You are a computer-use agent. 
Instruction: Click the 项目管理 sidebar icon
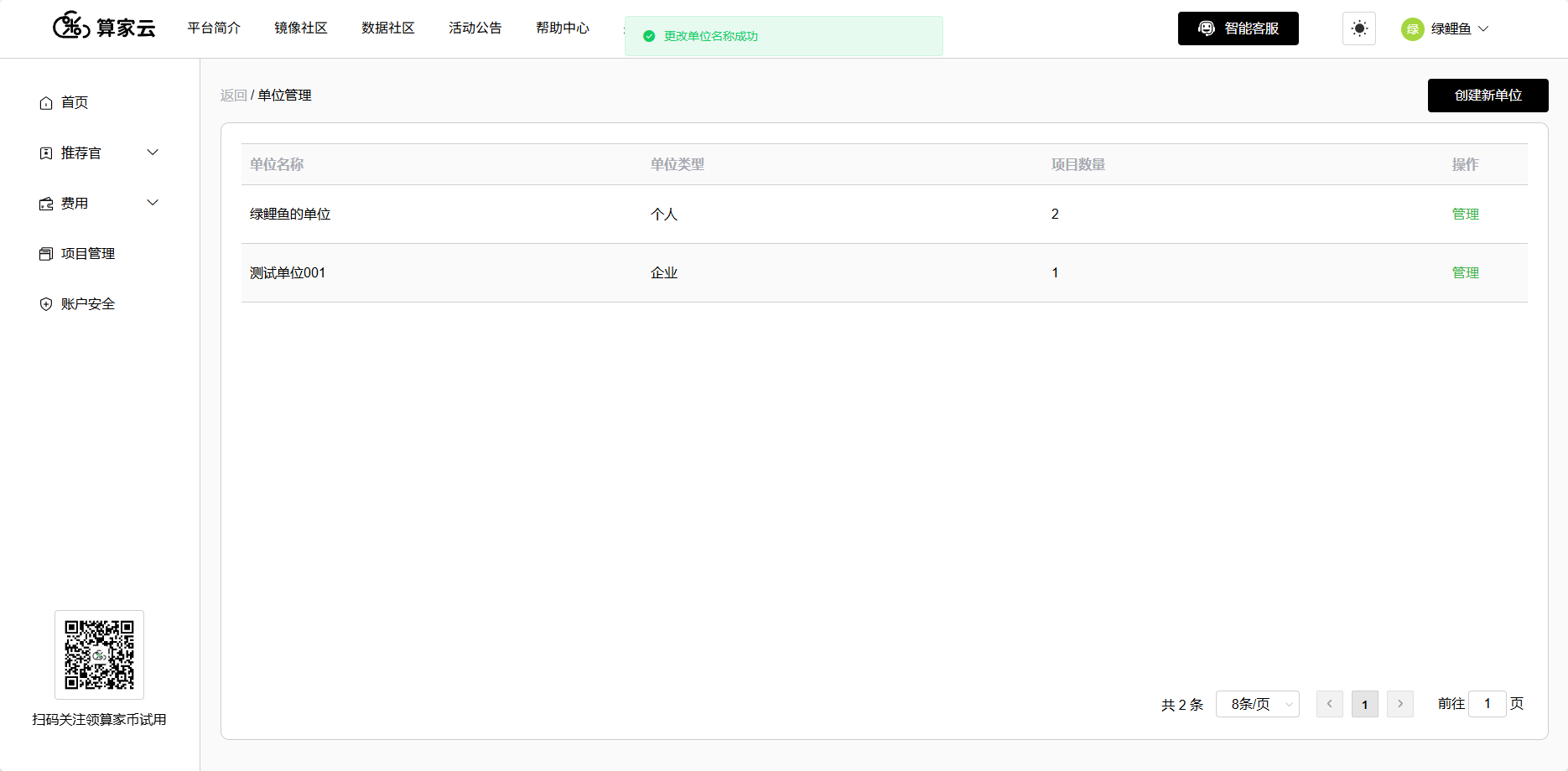46,254
